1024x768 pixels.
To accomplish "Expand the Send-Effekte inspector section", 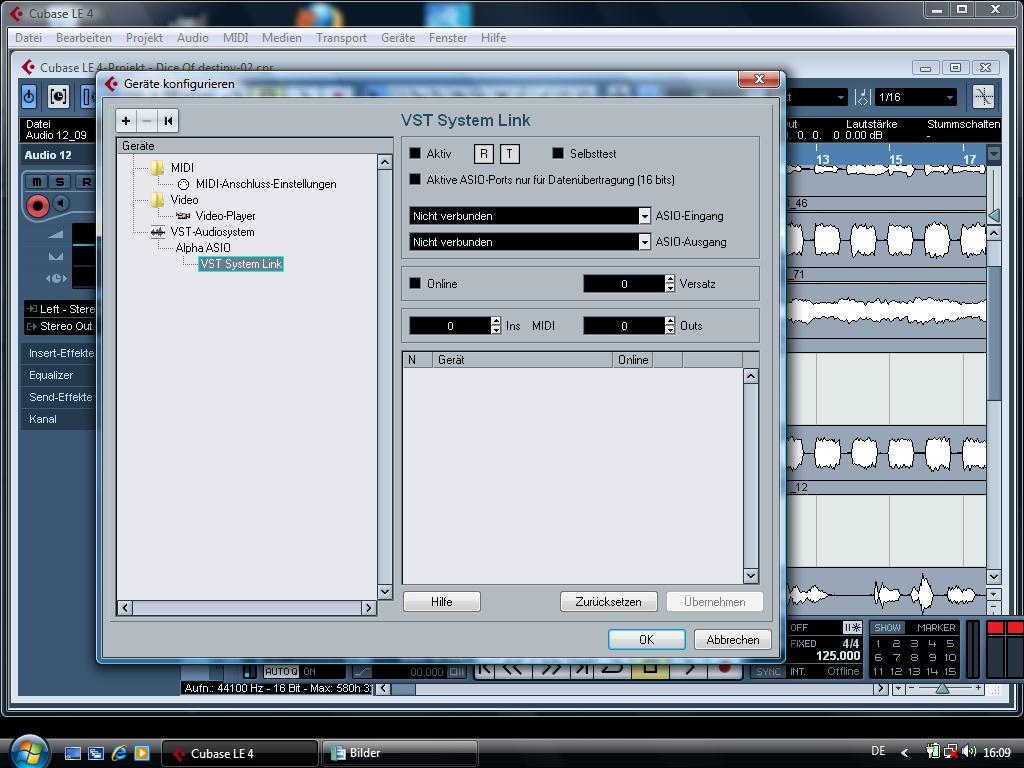I will 59,397.
